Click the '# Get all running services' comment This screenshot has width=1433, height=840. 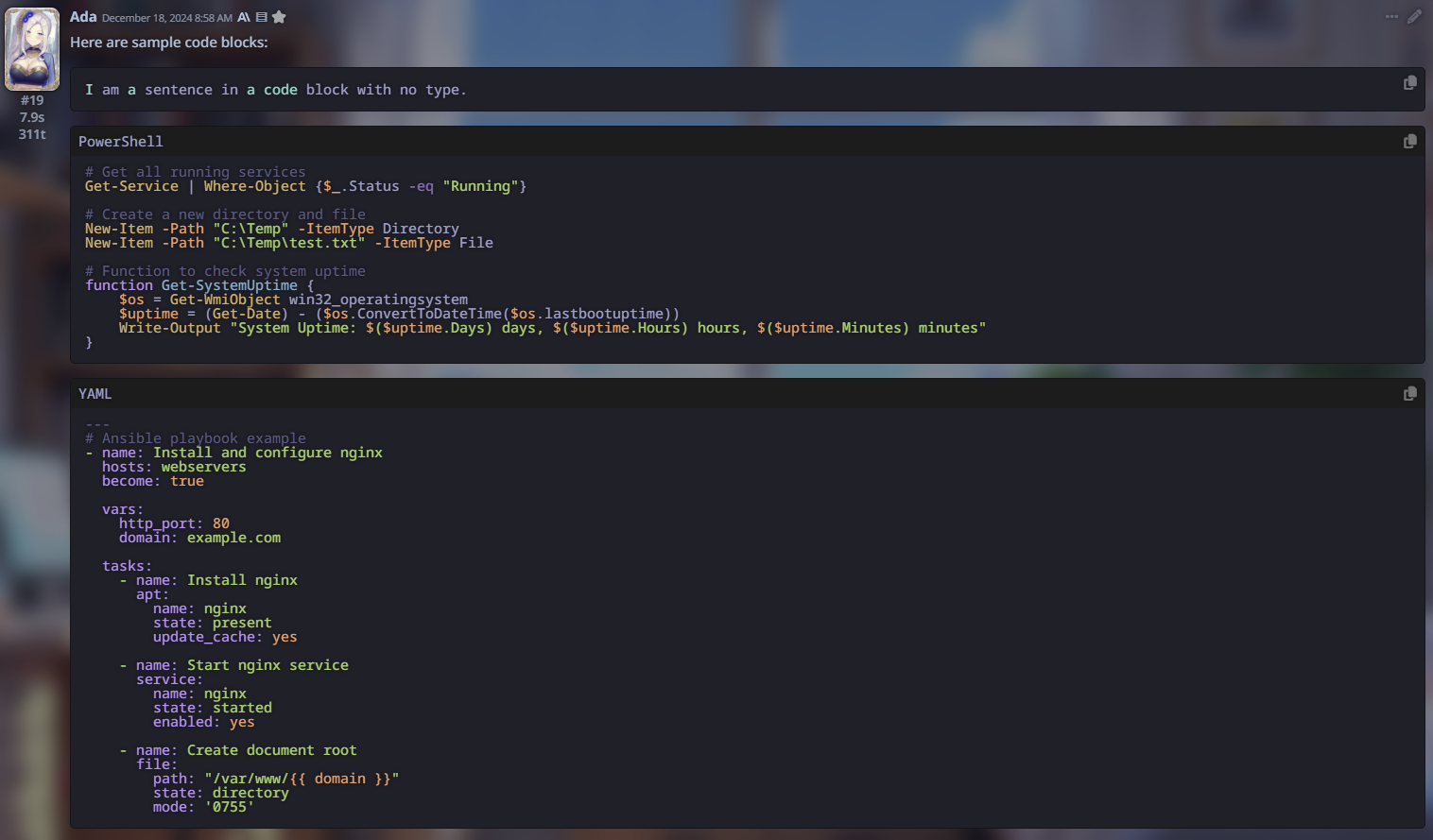196,172
